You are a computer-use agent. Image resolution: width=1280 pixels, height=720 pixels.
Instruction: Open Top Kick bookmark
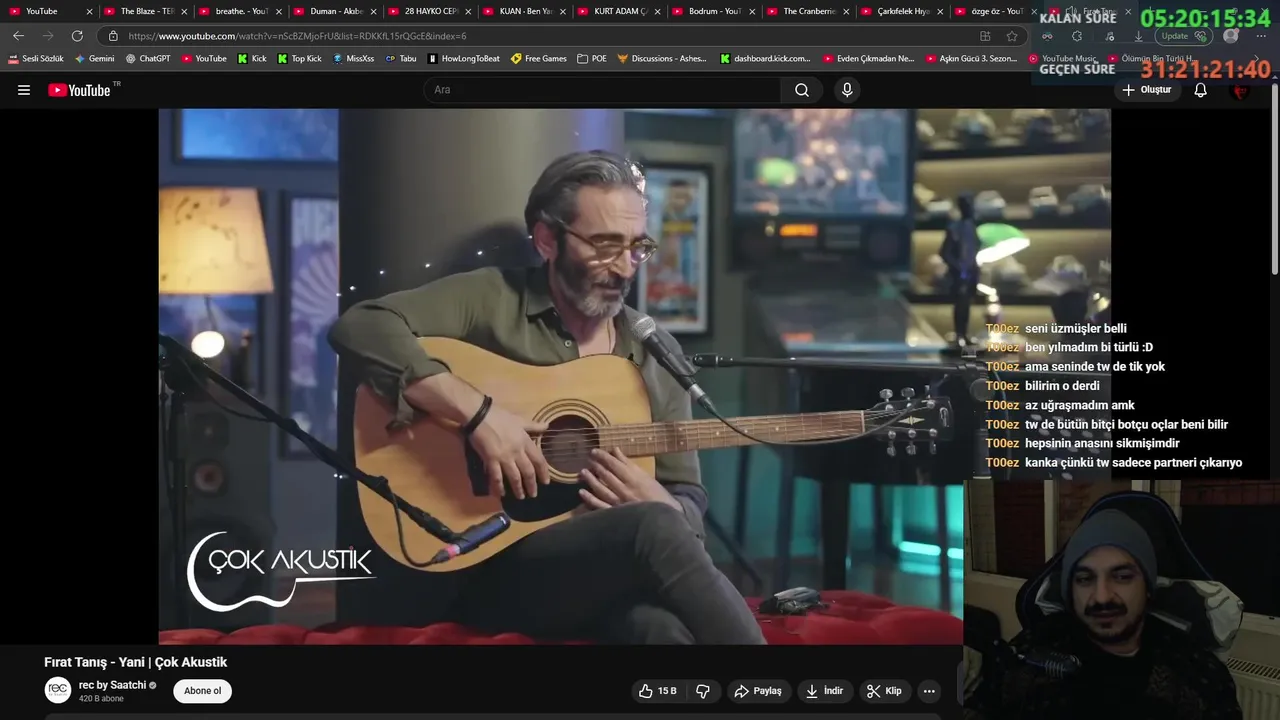click(299, 59)
